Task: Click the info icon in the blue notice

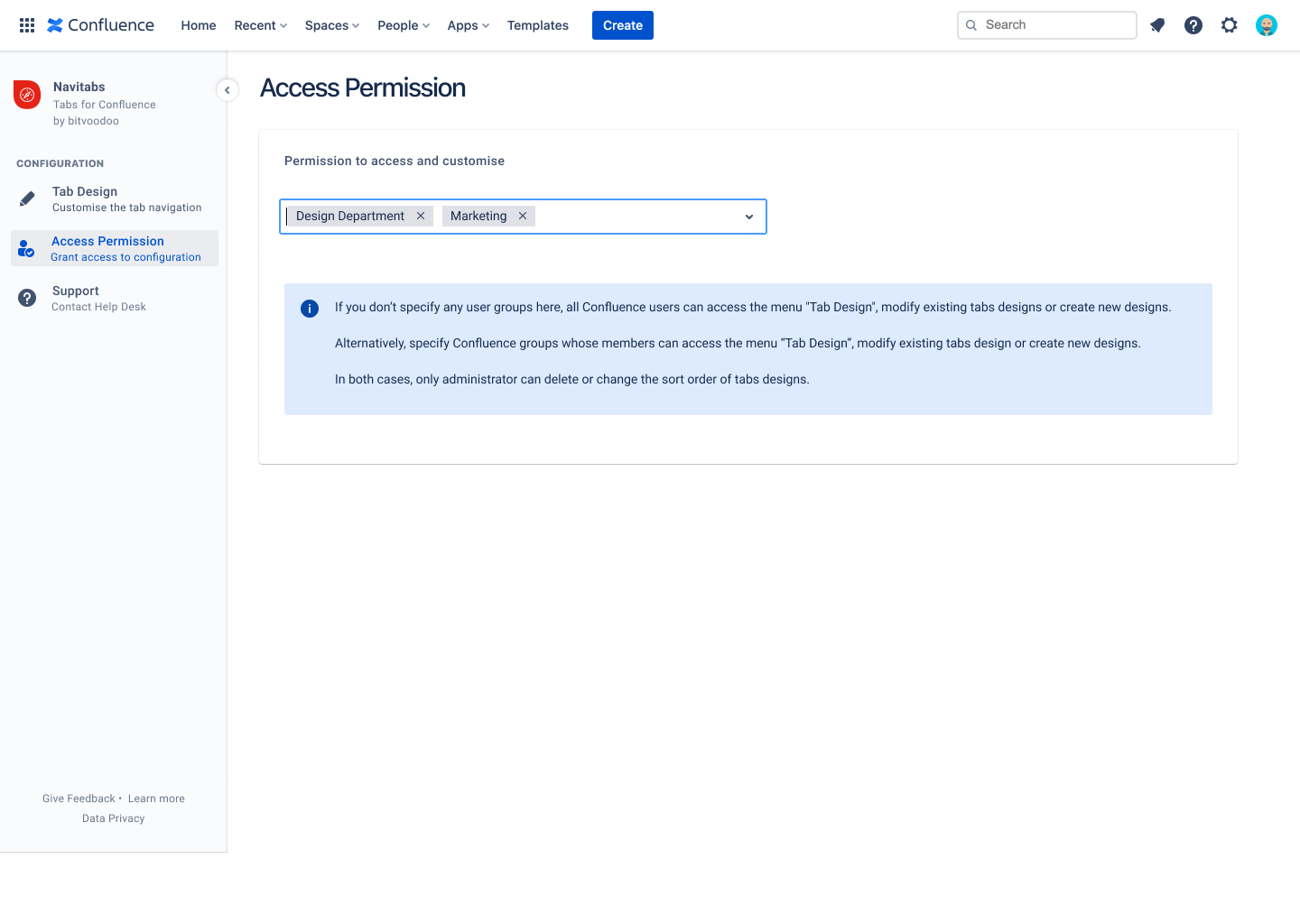Action: pos(310,309)
